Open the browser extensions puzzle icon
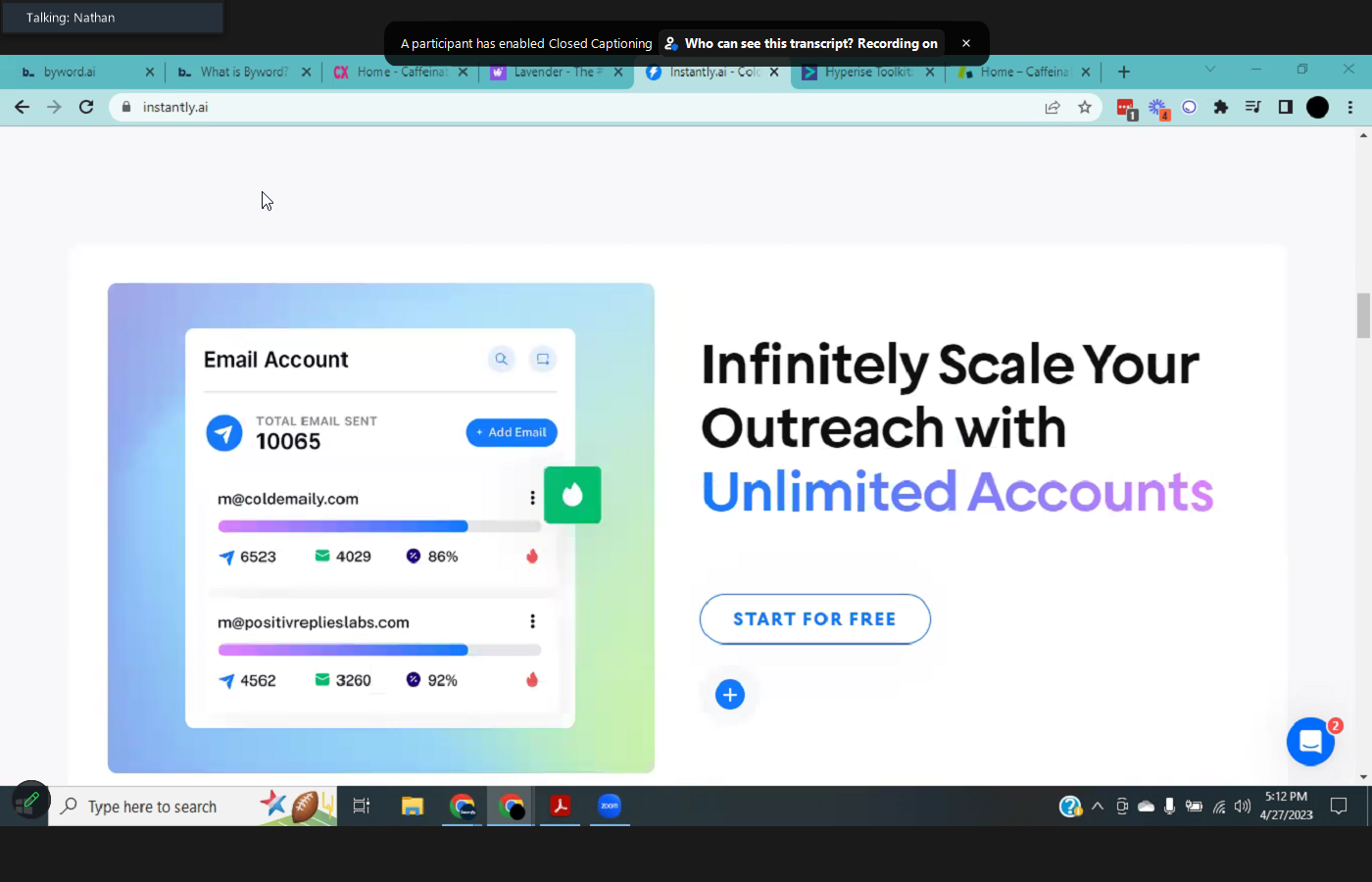1372x882 pixels. tap(1221, 108)
